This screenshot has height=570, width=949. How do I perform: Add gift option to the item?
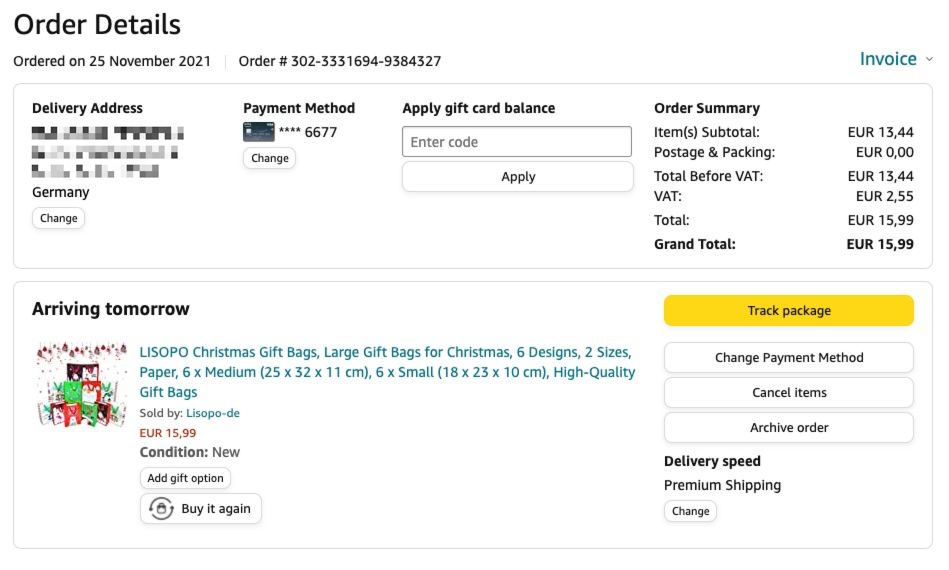pos(185,478)
